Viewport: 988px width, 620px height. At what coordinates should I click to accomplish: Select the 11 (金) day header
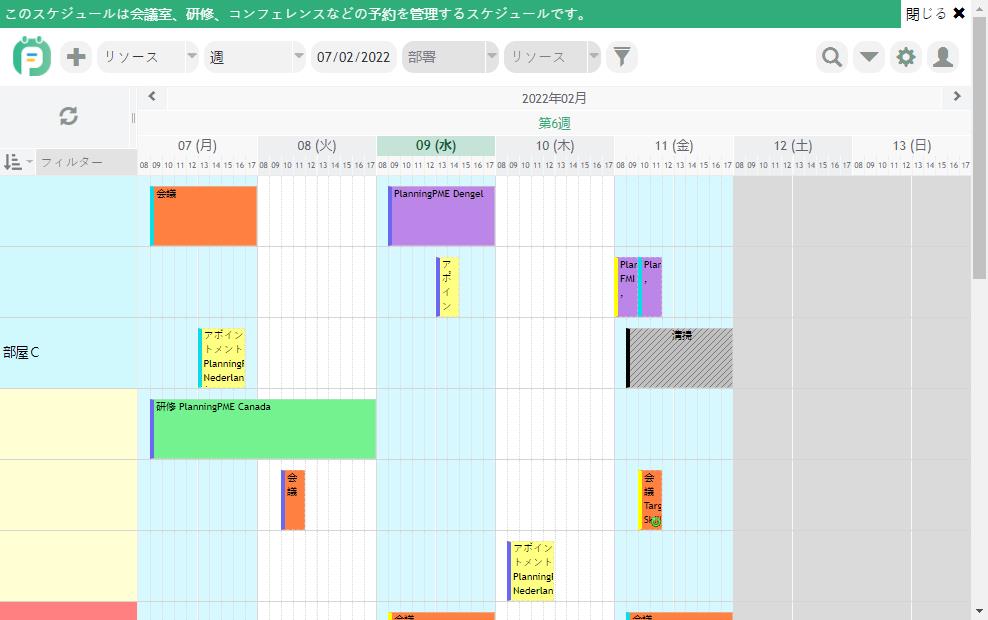pyautogui.click(x=674, y=146)
